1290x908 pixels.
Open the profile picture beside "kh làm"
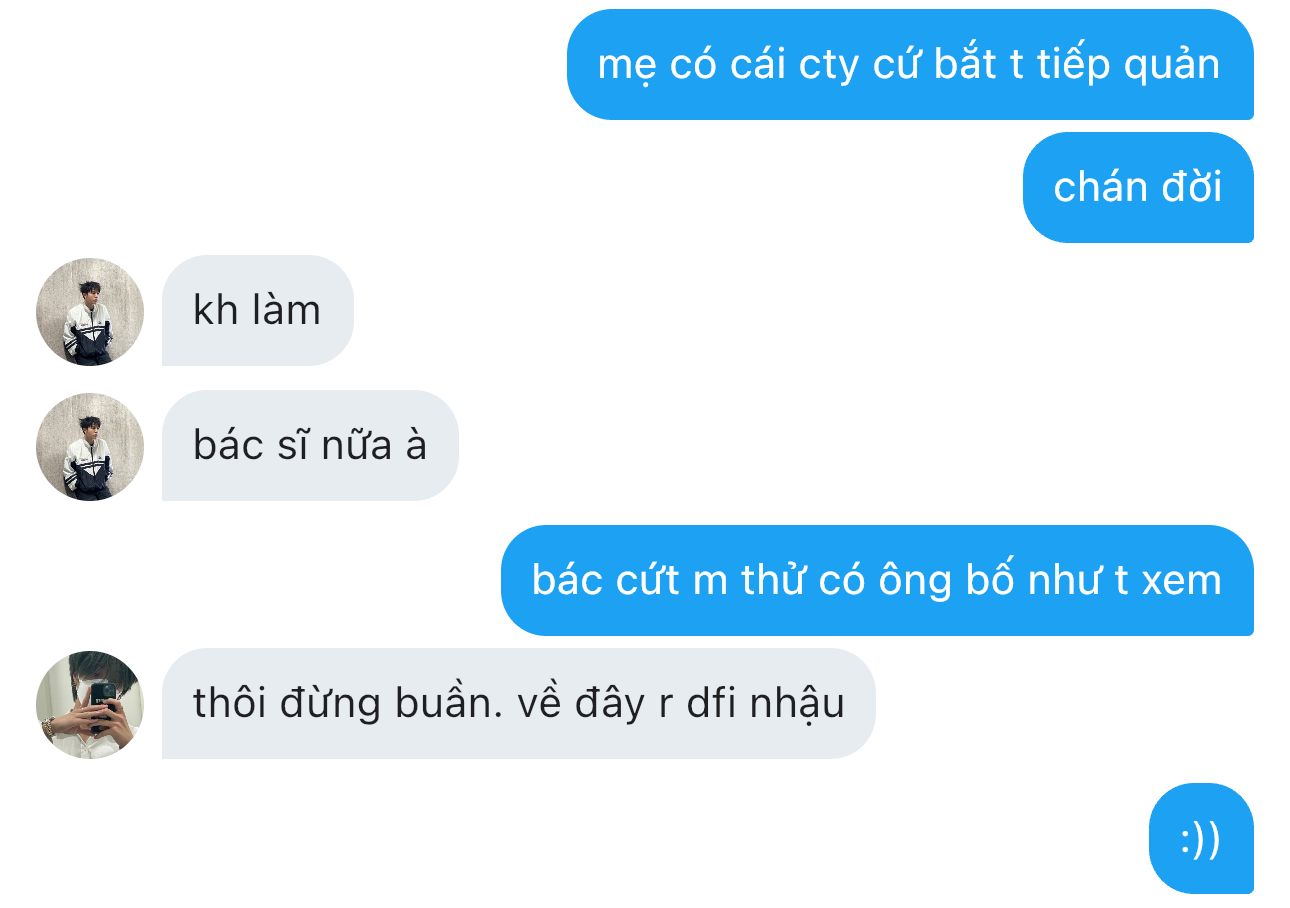point(90,312)
